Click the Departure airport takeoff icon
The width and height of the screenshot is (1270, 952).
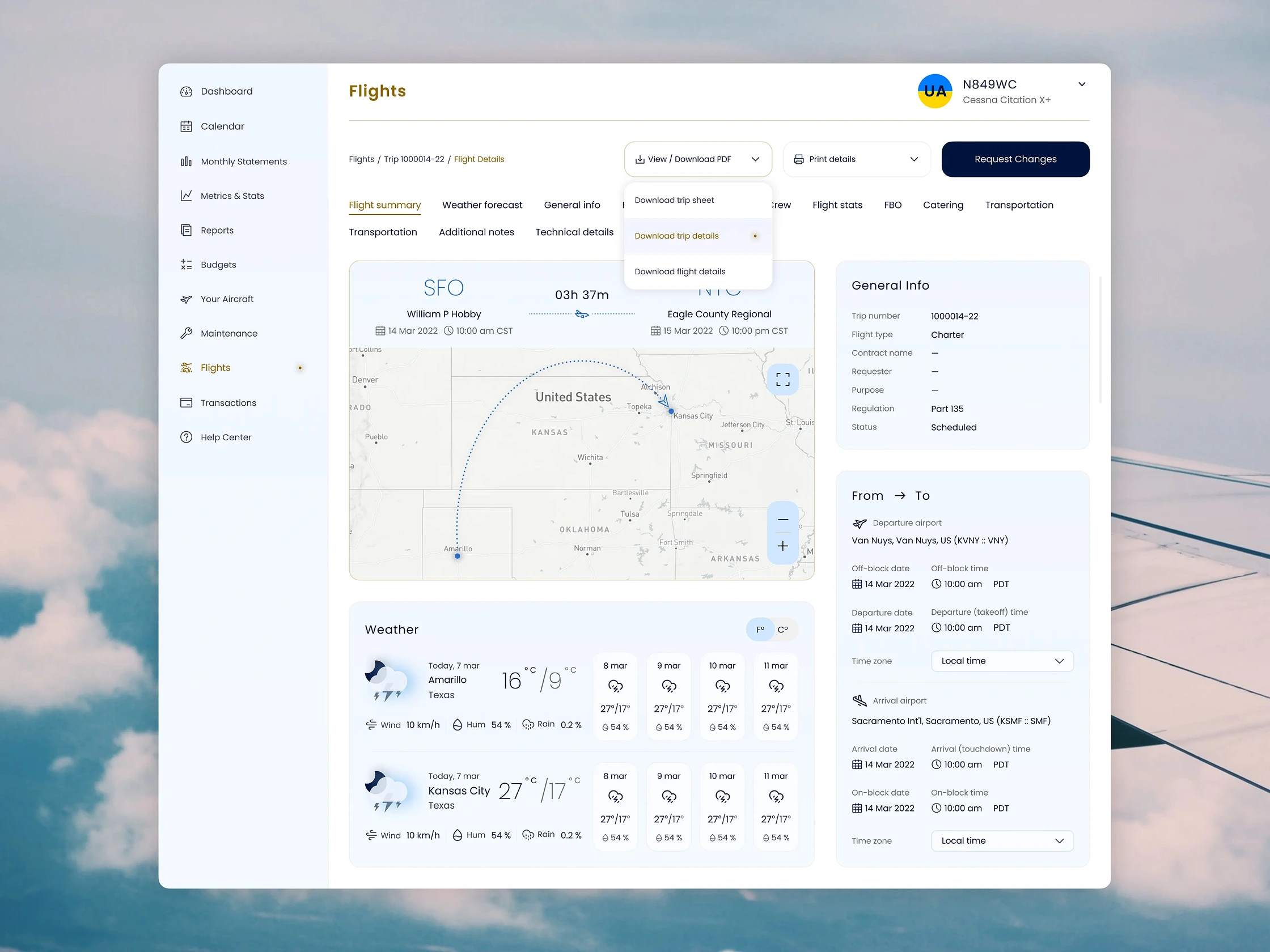(x=859, y=524)
